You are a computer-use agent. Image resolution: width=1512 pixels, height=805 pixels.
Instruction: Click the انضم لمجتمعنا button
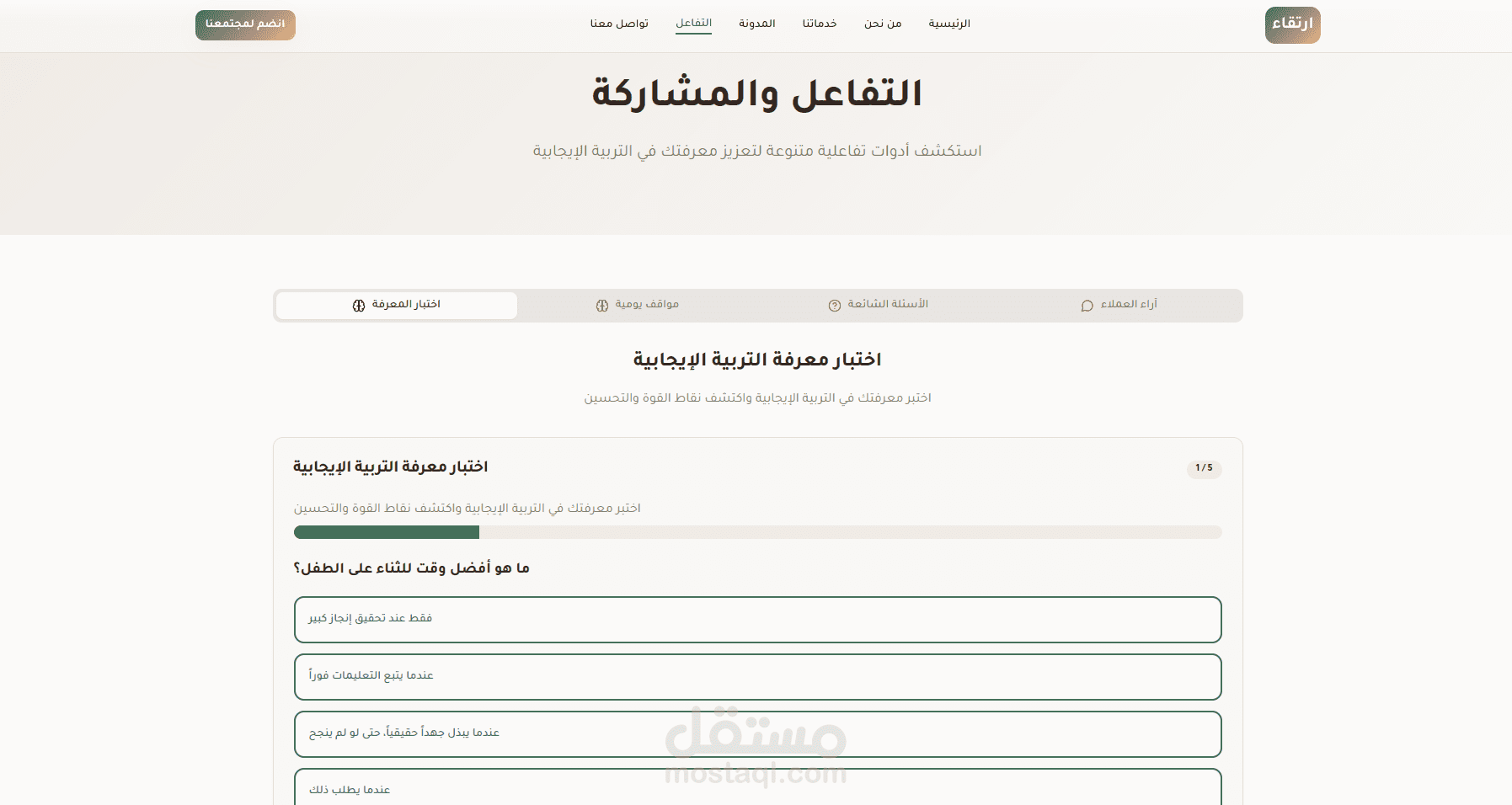coord(245,24)
